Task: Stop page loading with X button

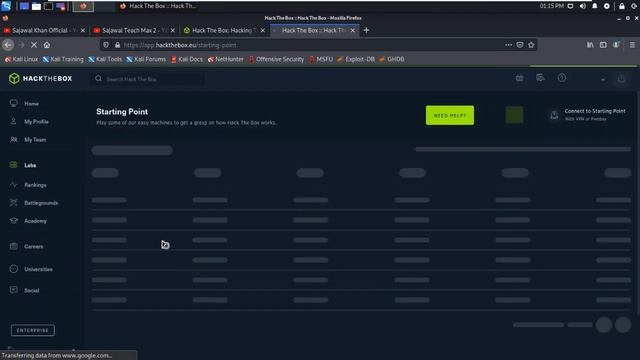Action: pos(34,45)
